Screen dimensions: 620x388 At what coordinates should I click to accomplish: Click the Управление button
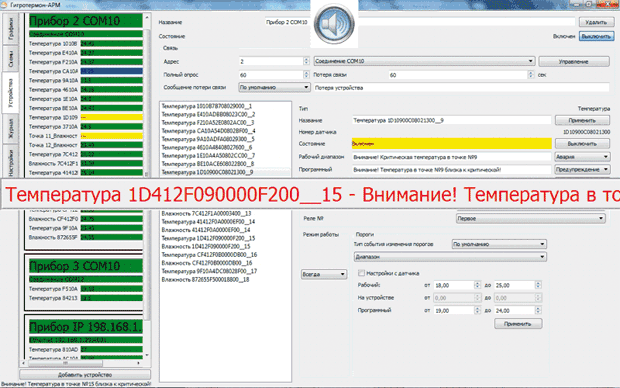coord(573,62)
